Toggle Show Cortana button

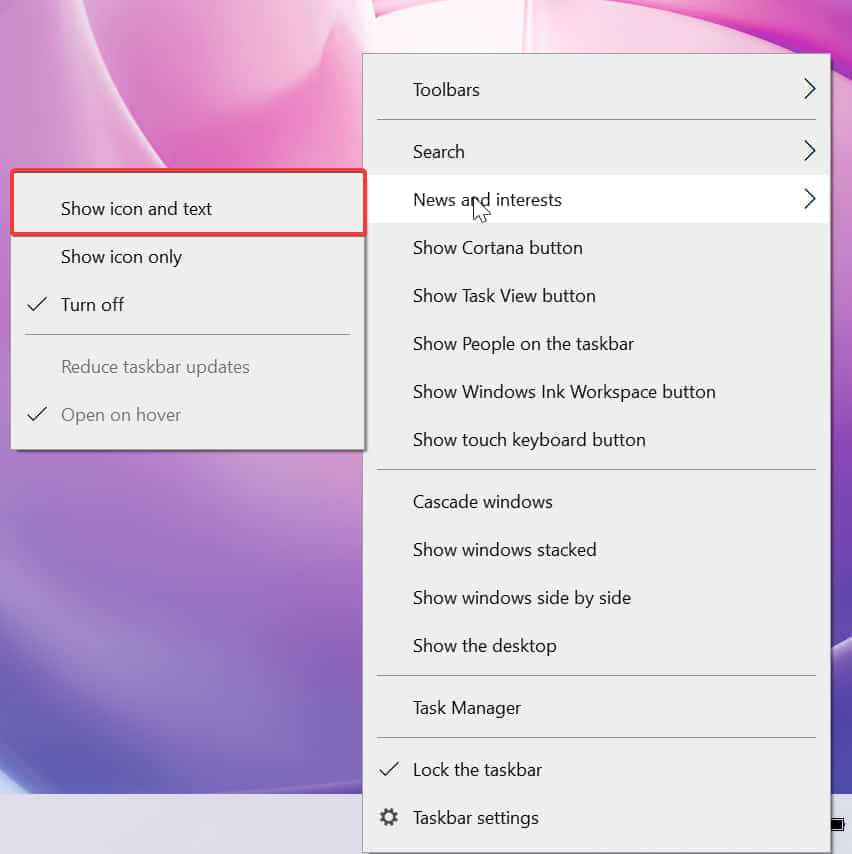tap(597, 248)
